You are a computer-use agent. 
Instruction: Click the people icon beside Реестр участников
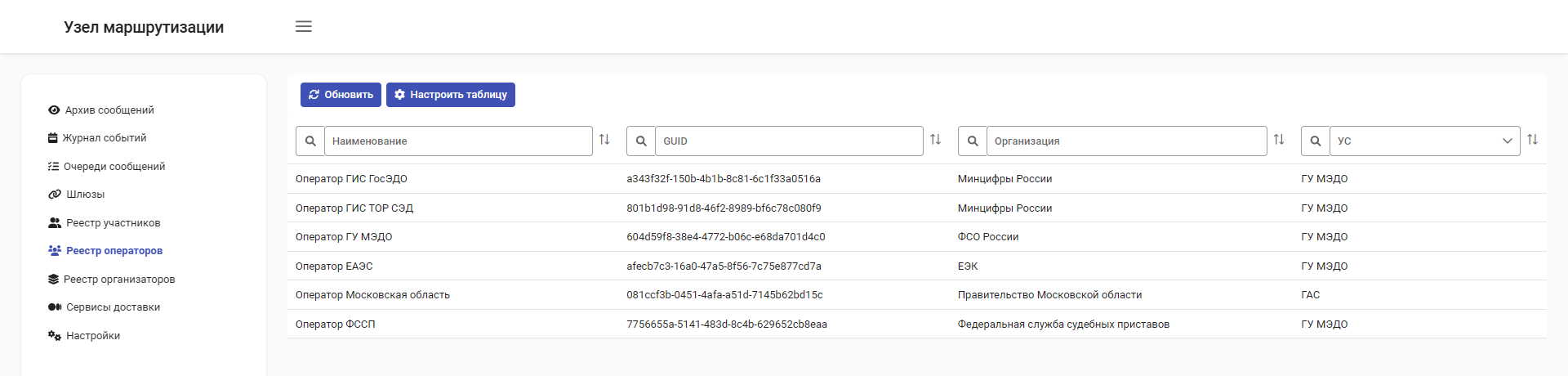(x=55, y=223)
